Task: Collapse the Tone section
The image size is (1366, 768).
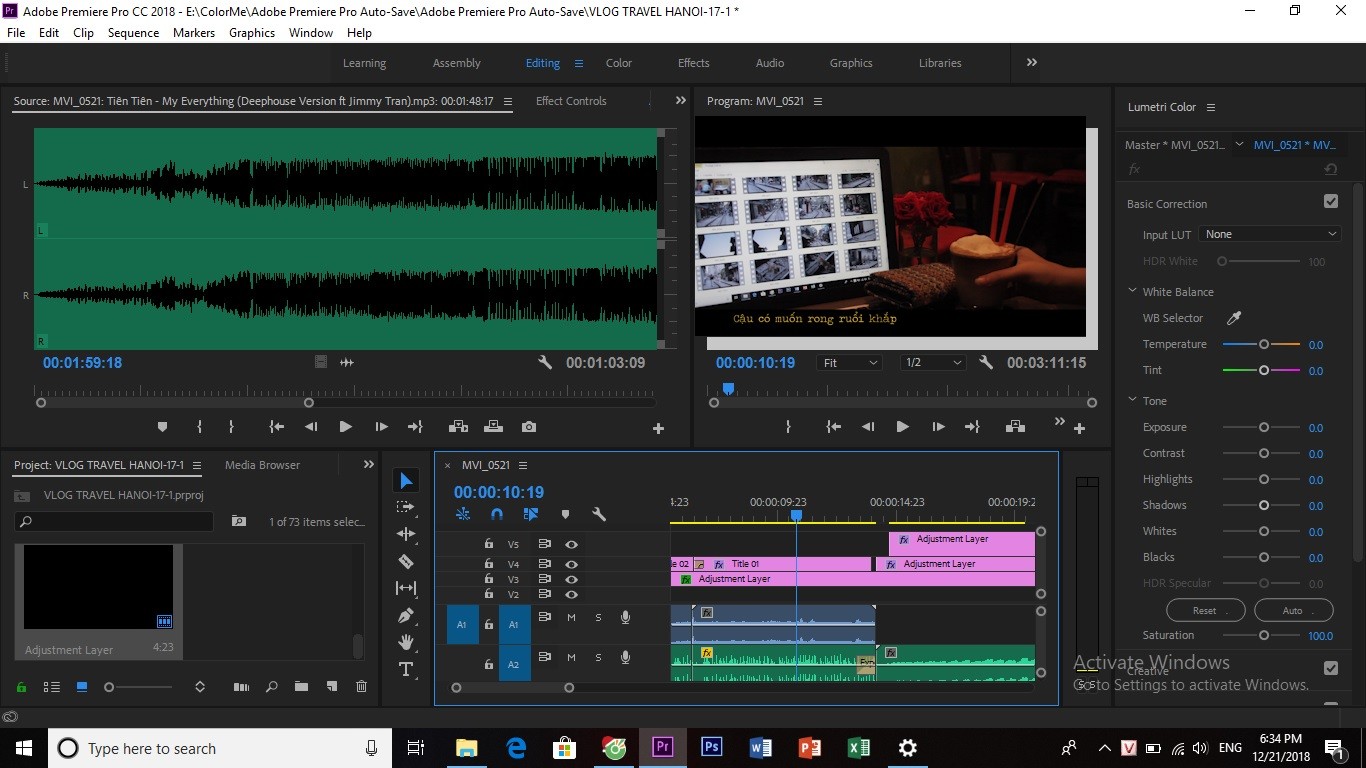Action: (x=1133, y=401)
